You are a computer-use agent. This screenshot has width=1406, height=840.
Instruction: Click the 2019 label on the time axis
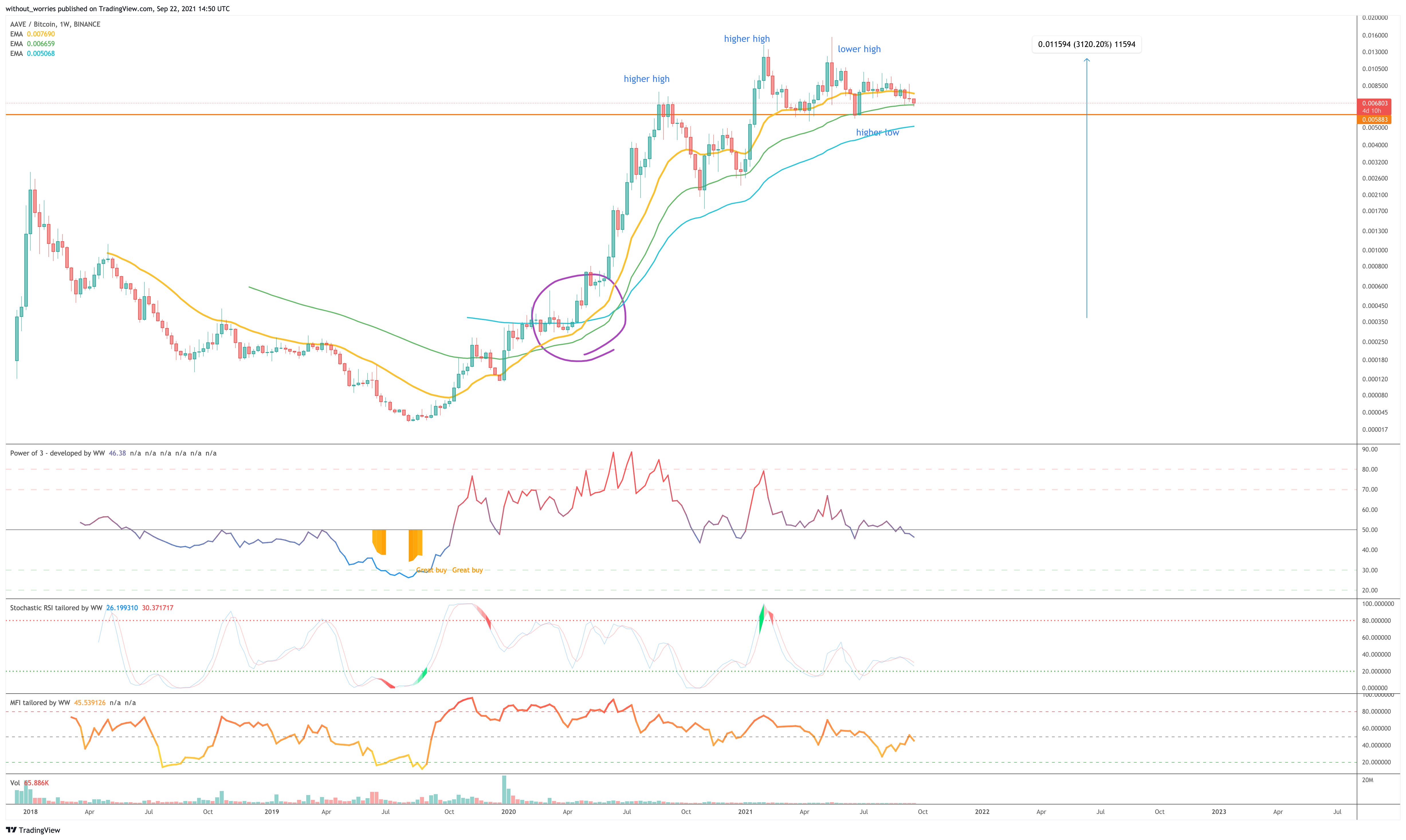(272, 812)
